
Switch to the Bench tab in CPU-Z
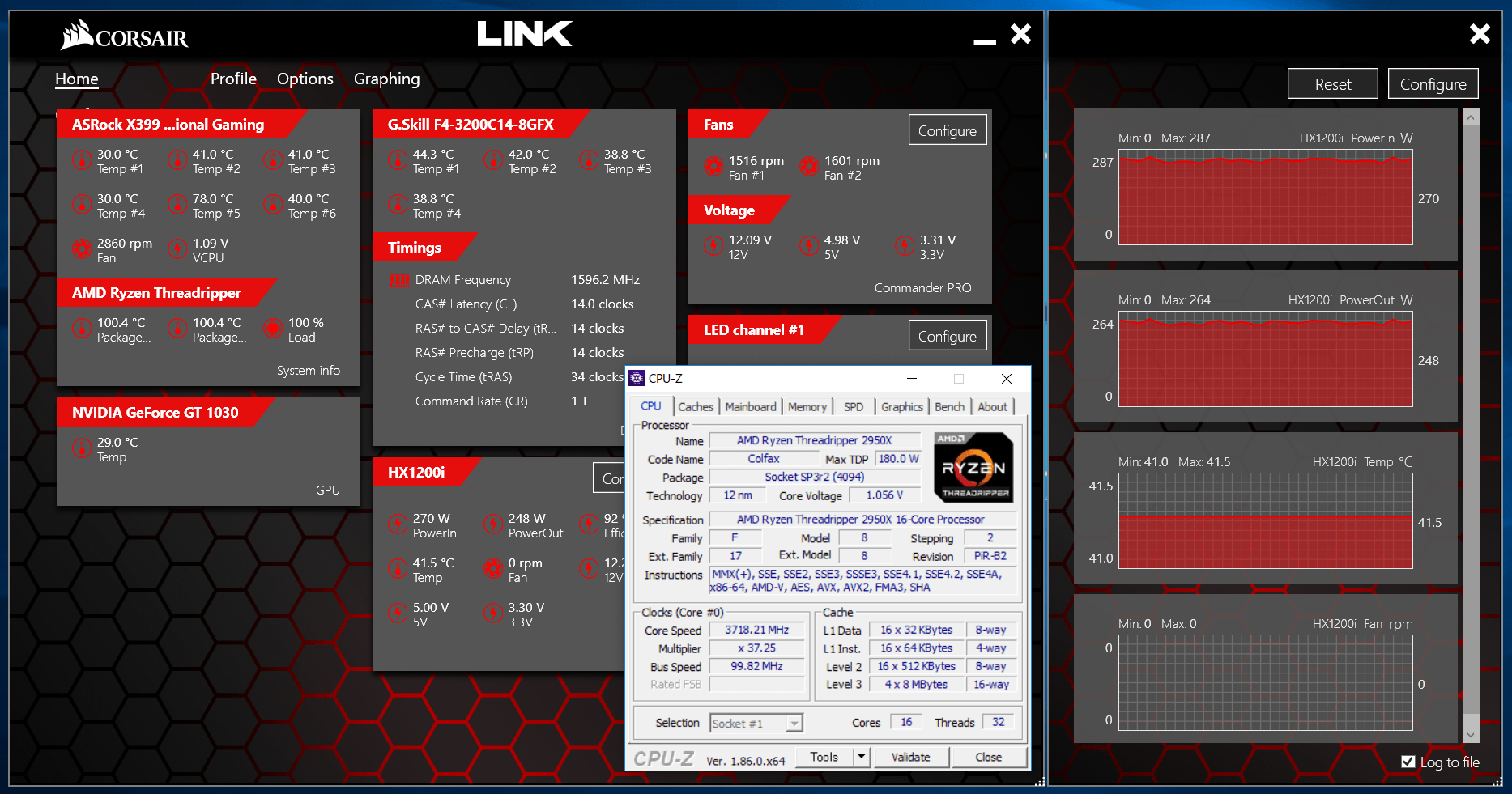pos(949,407)
